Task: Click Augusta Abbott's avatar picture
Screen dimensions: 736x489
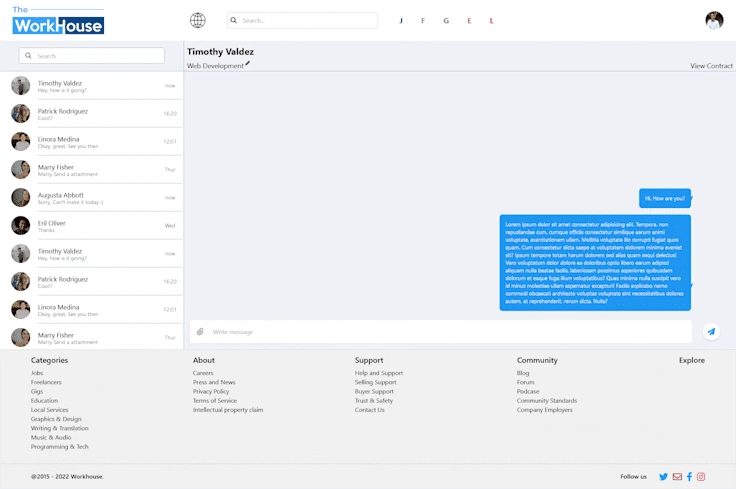Action: (x=21, y=198)
